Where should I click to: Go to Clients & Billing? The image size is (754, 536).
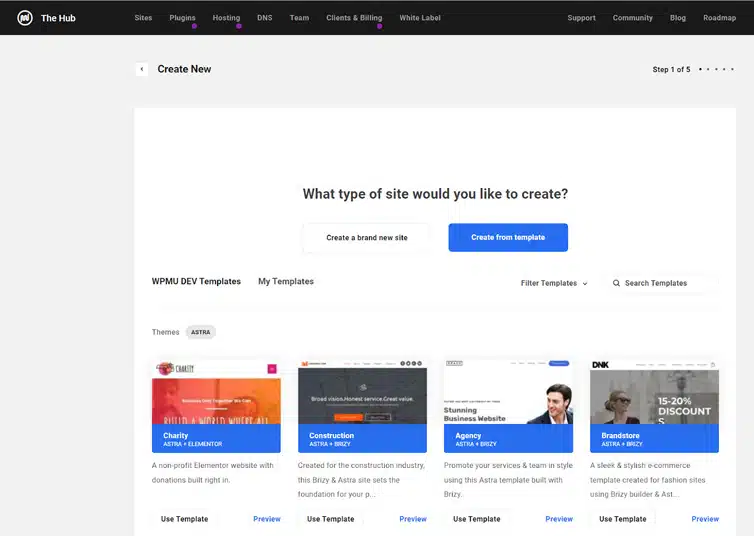pyautogui.click(x=354, y=18)
